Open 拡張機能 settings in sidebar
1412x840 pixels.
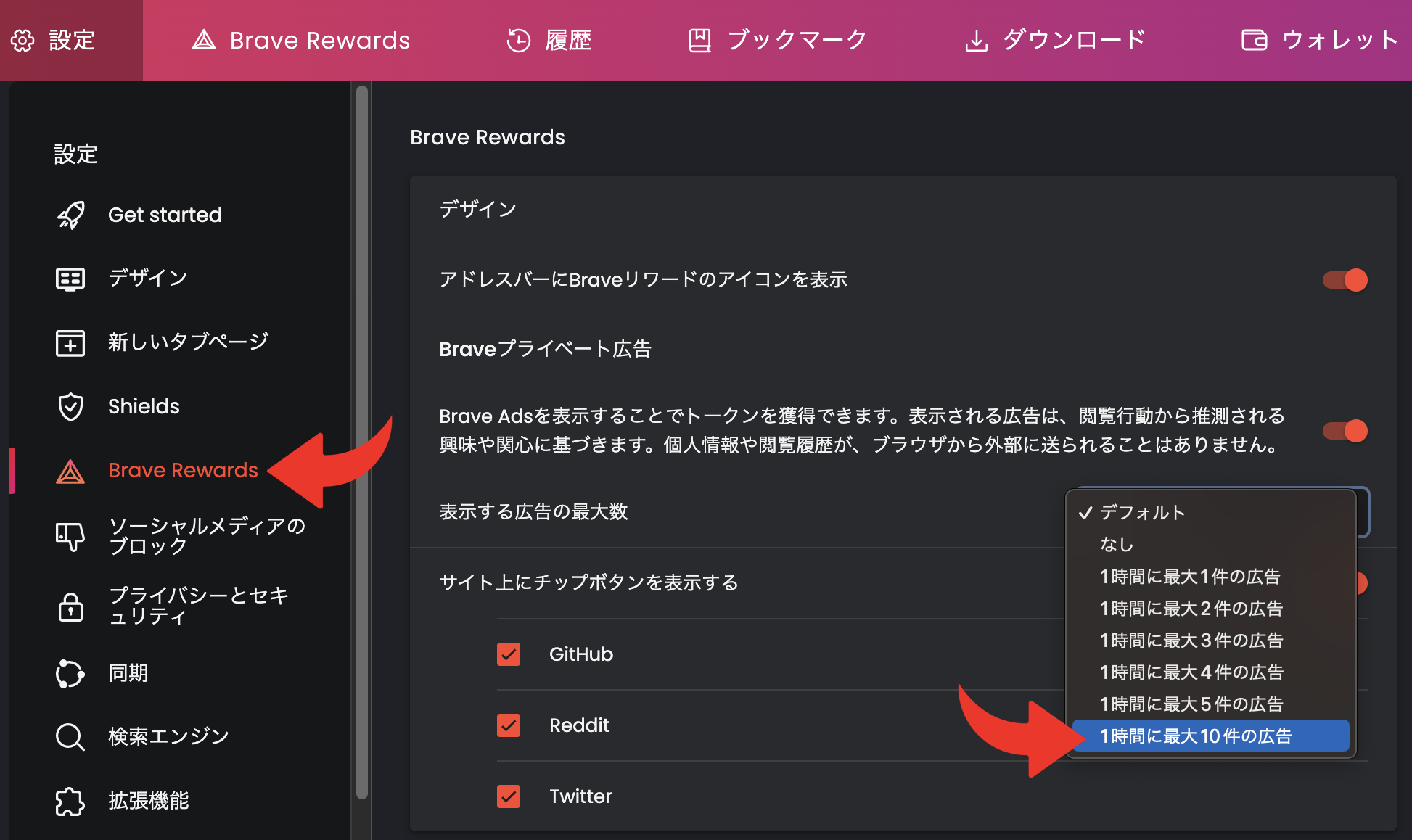(x=149, y=801)
